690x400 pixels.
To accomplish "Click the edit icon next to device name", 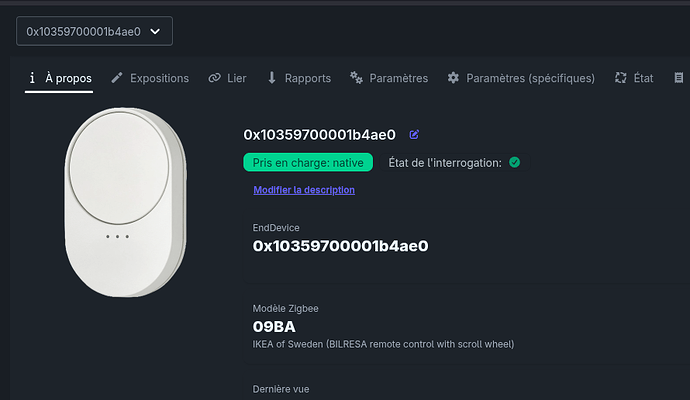I will coord(414,135).
